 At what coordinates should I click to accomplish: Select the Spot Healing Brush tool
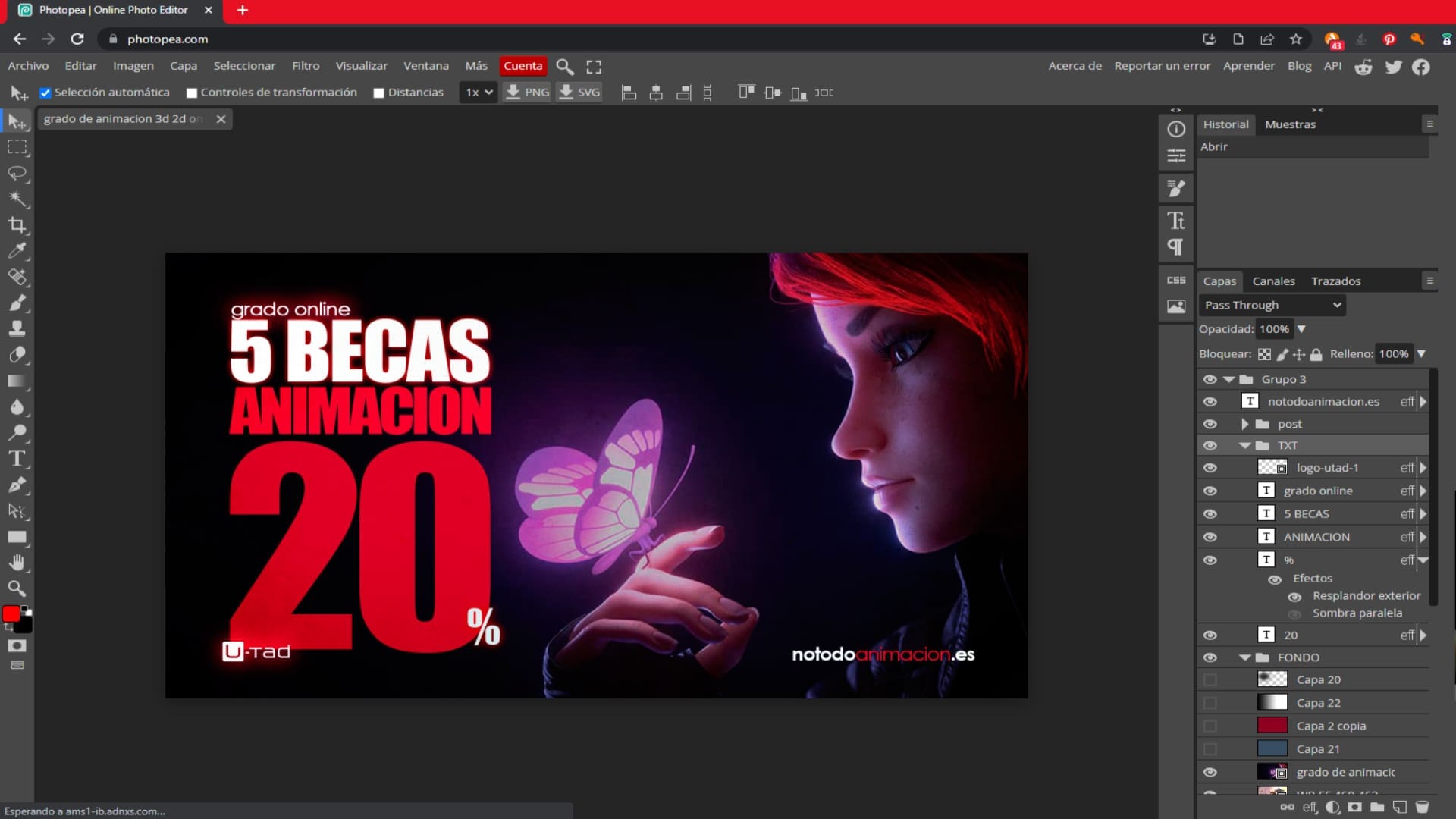(17, 277)
